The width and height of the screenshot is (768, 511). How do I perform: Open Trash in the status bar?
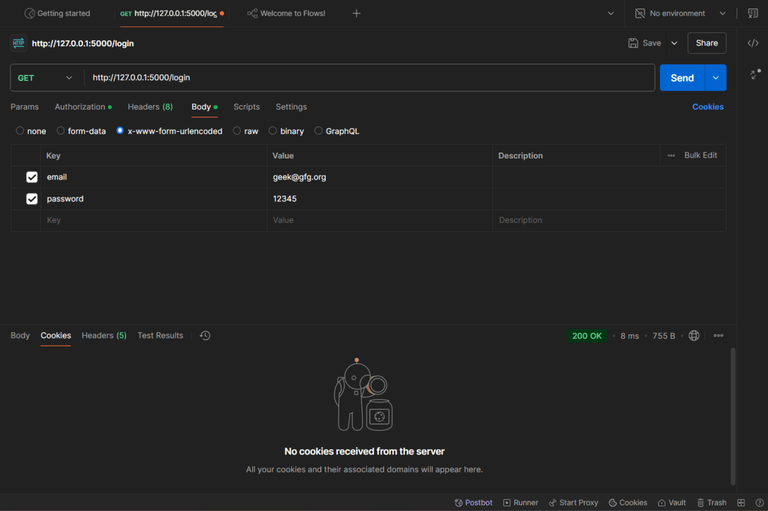(712, 503)
